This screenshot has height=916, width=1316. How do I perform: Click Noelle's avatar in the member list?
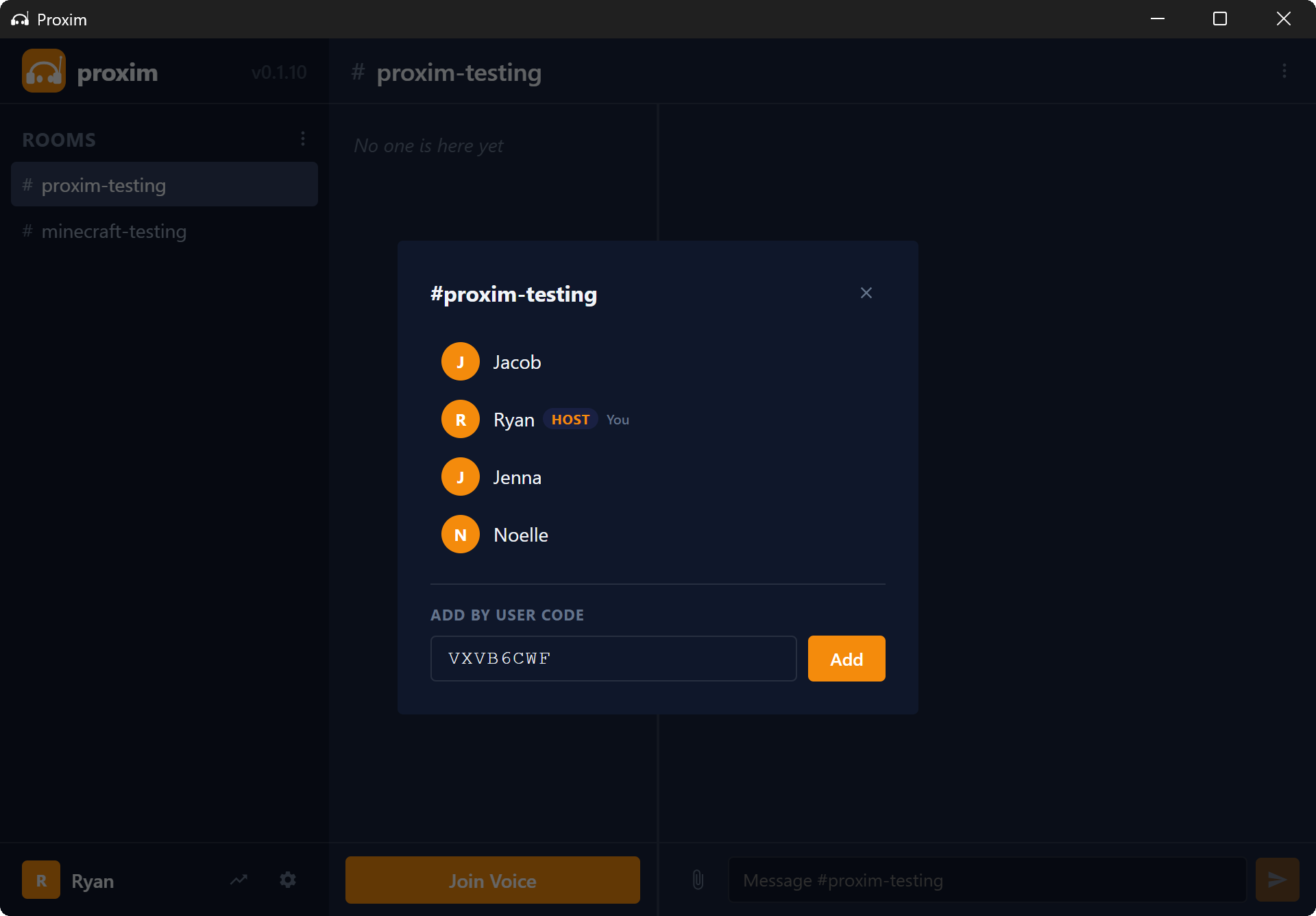tap(460, 534)
